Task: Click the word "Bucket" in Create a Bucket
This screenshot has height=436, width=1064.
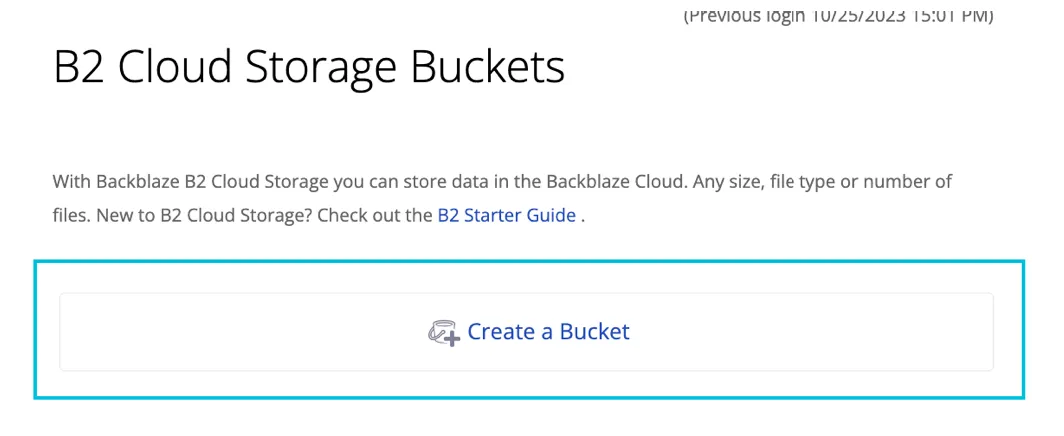Action: click(594, 332)
